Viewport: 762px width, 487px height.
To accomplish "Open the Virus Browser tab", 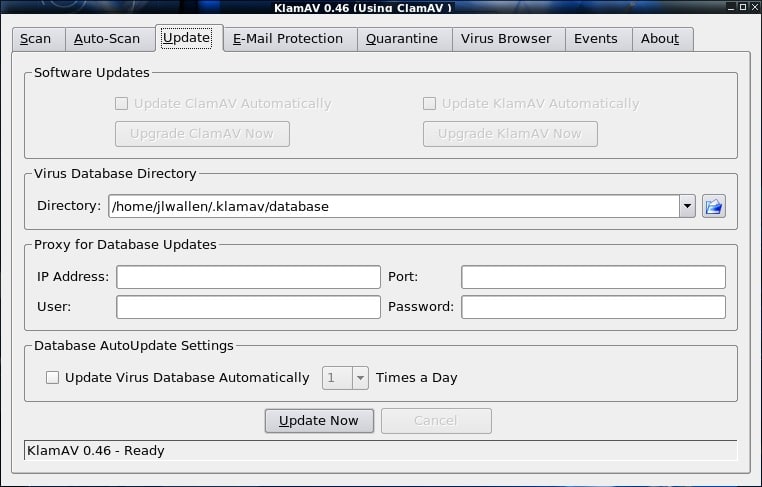I will [506, 39].
